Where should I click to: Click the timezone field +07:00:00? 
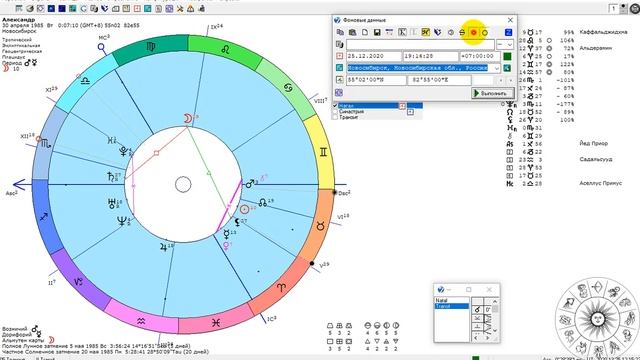[x=480, y=56]
